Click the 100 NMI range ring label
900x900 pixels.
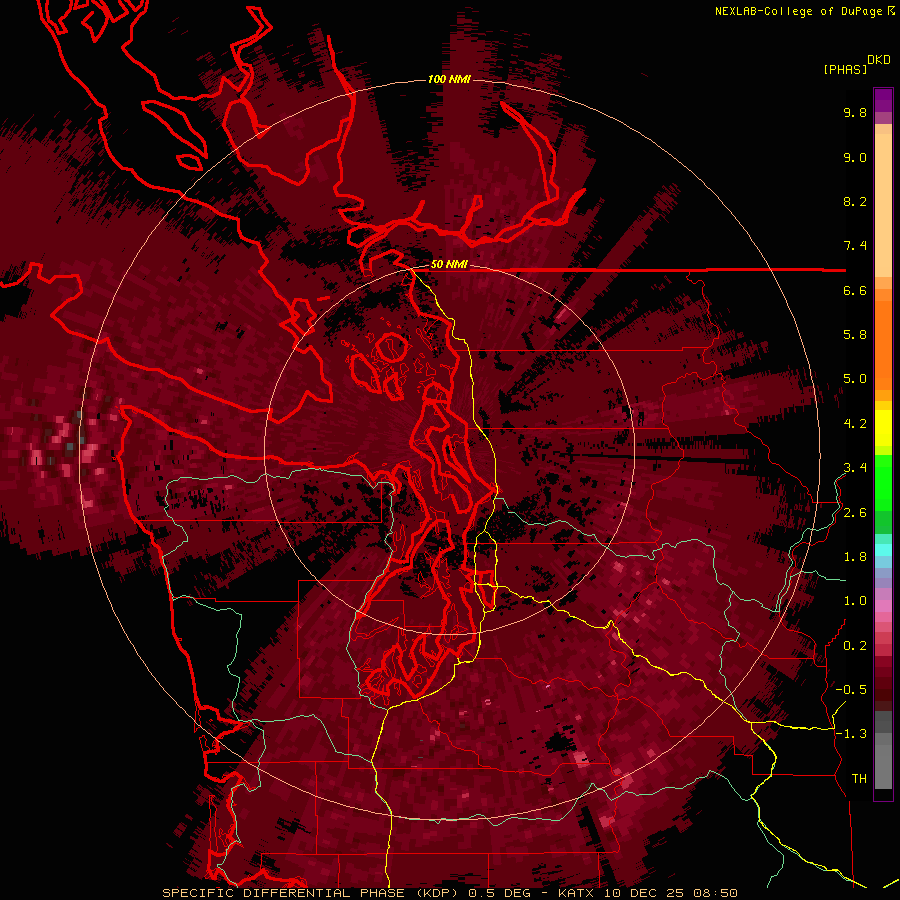click(449, 79)
